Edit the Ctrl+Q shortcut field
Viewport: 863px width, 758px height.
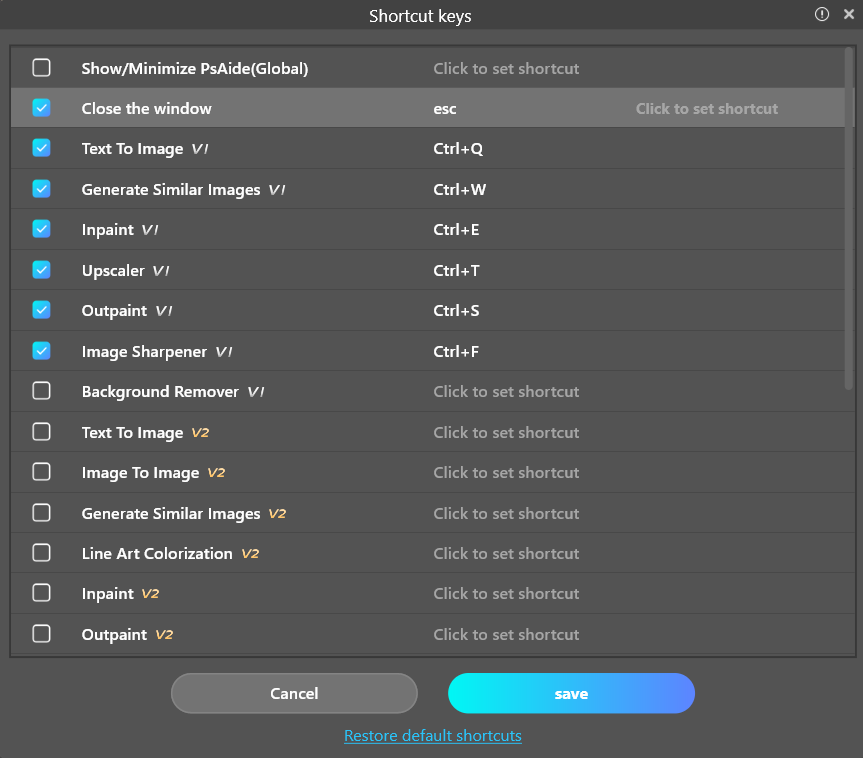458,149
